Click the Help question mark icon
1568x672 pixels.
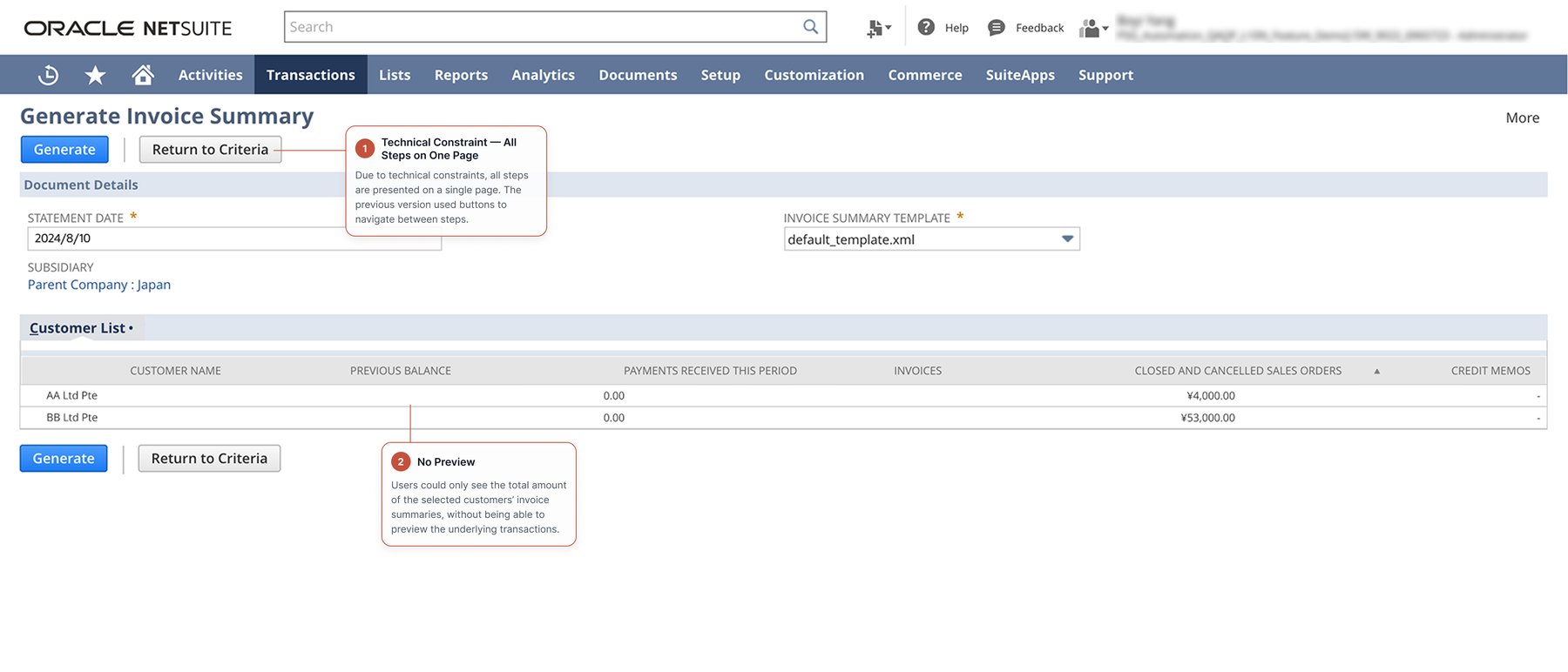point(926,27)
